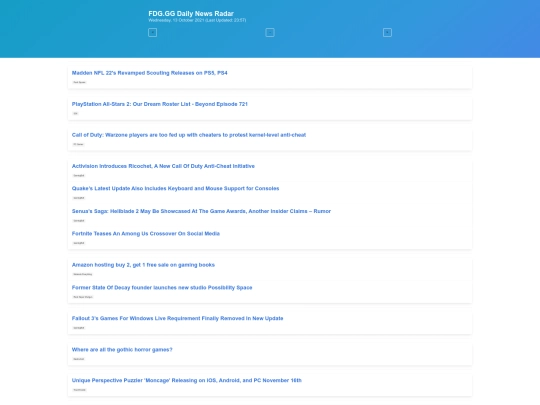This screenshot has height=405, width=540.
Task: Click the source tag under the Moncage headline
Action: (80, 390)
